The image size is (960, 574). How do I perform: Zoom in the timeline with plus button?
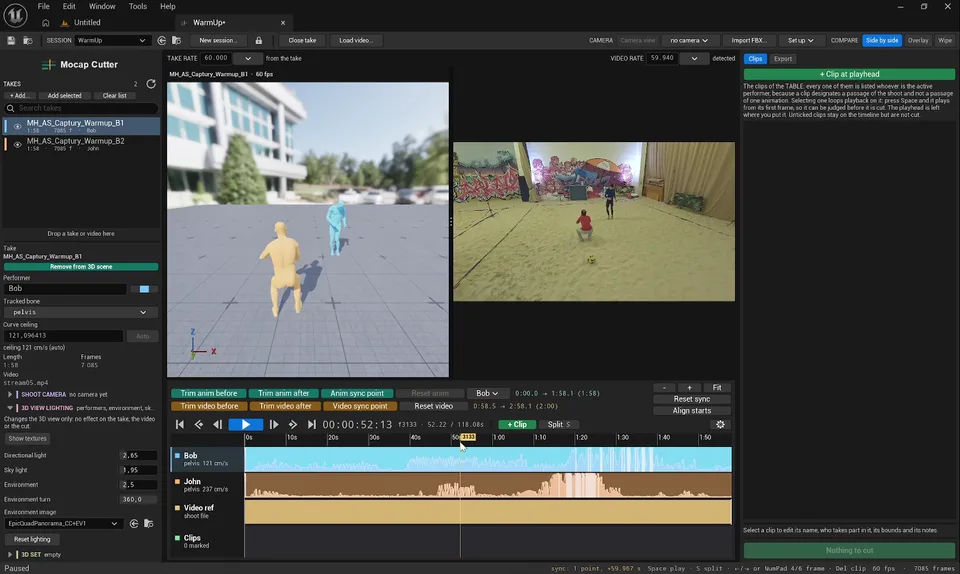click(x=689, y=388)
